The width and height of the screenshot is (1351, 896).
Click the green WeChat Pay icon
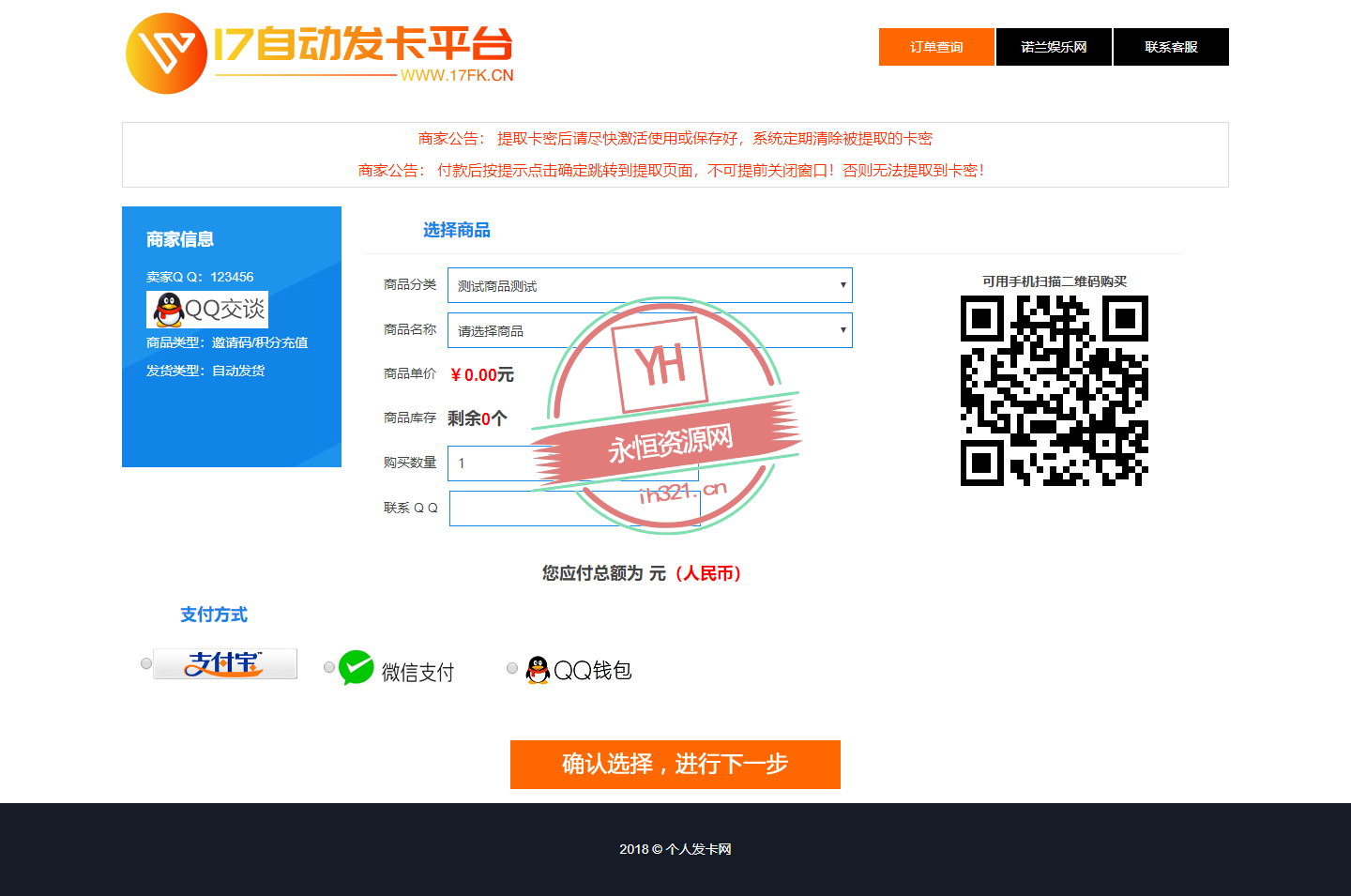point(357,668)
